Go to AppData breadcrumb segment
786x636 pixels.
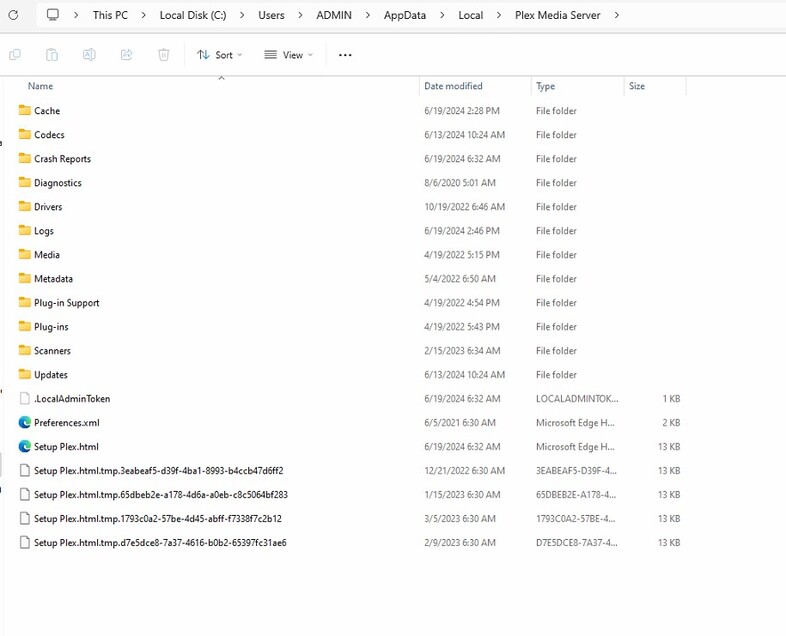(405, 16)
